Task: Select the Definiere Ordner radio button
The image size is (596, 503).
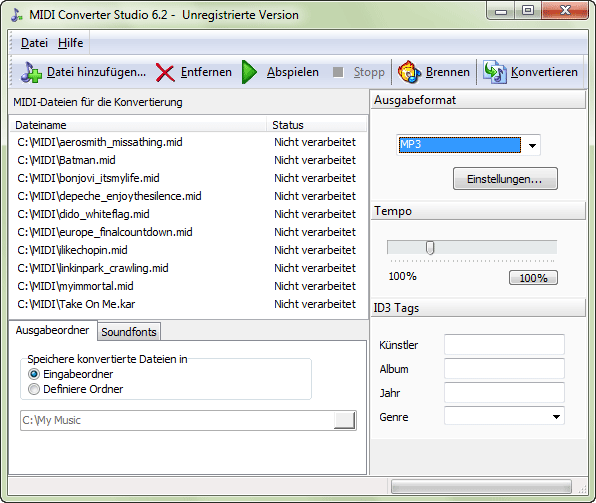Action: [x=34, y=389]
